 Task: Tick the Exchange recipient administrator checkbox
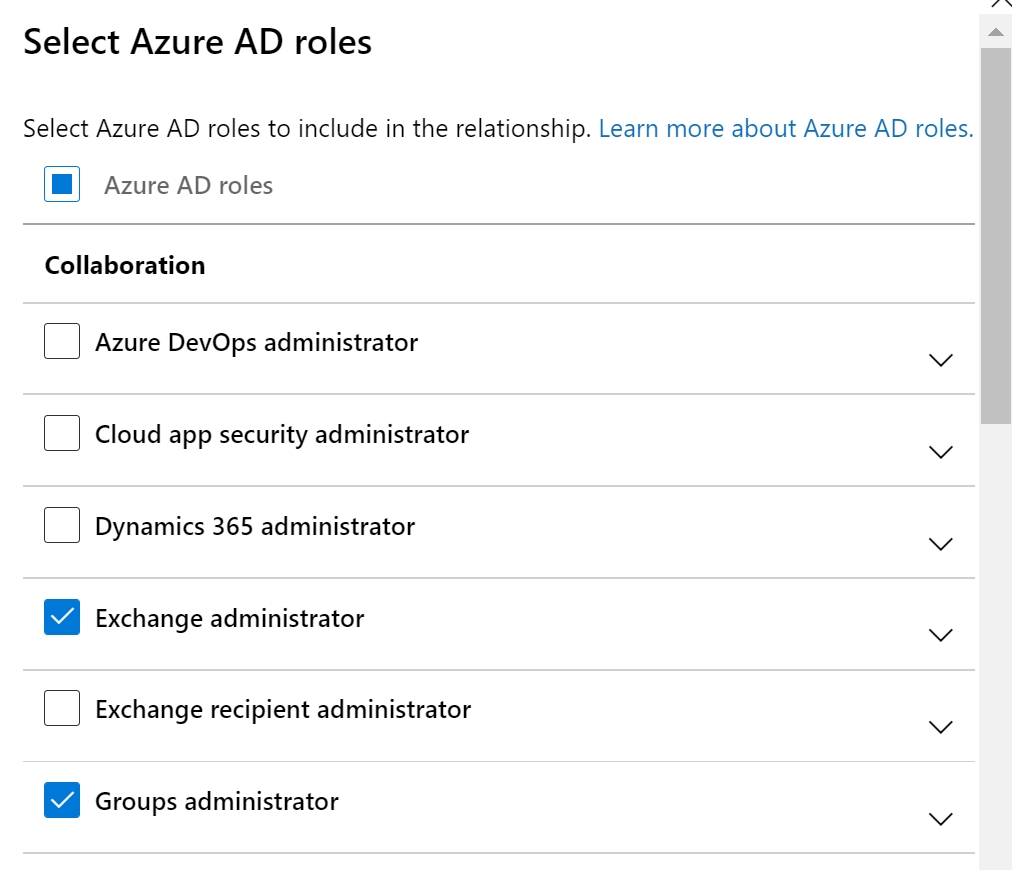pyautogui.click(x=62, y=708)
